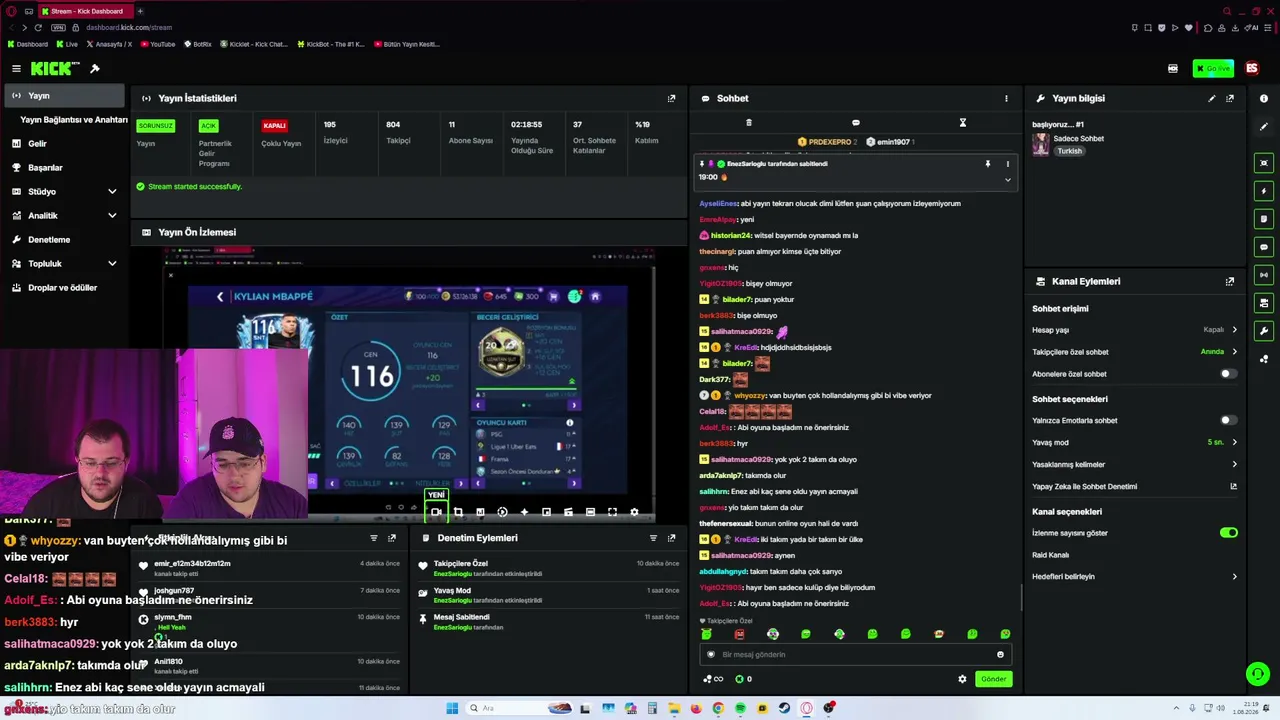Expand the Stüdyo sidebar section

112,192
